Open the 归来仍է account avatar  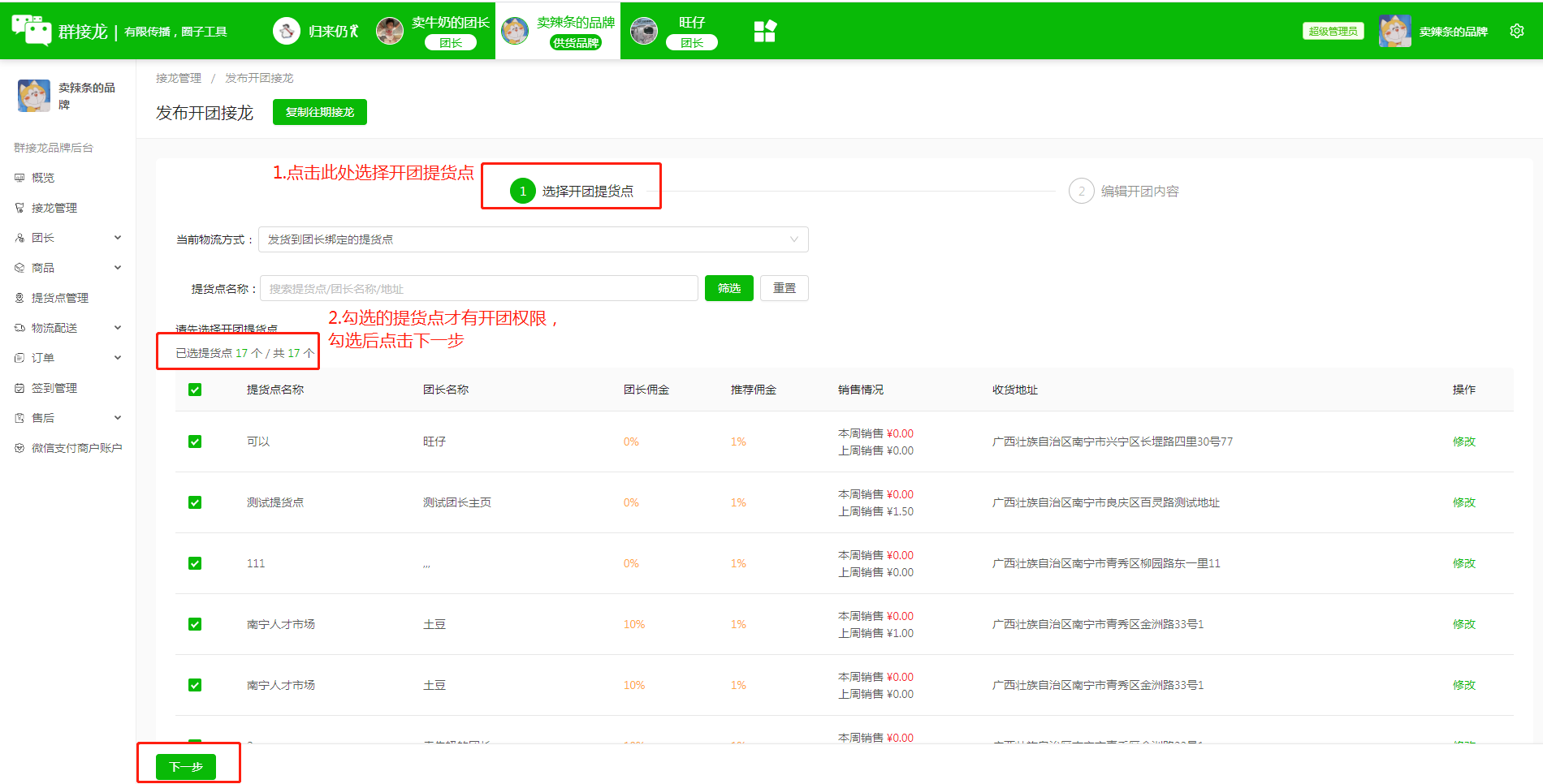pos(286,31)
